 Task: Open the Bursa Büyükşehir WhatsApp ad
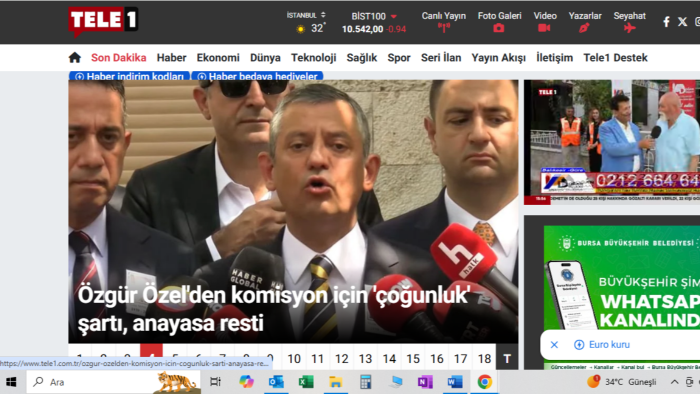[x=622, y=297]
